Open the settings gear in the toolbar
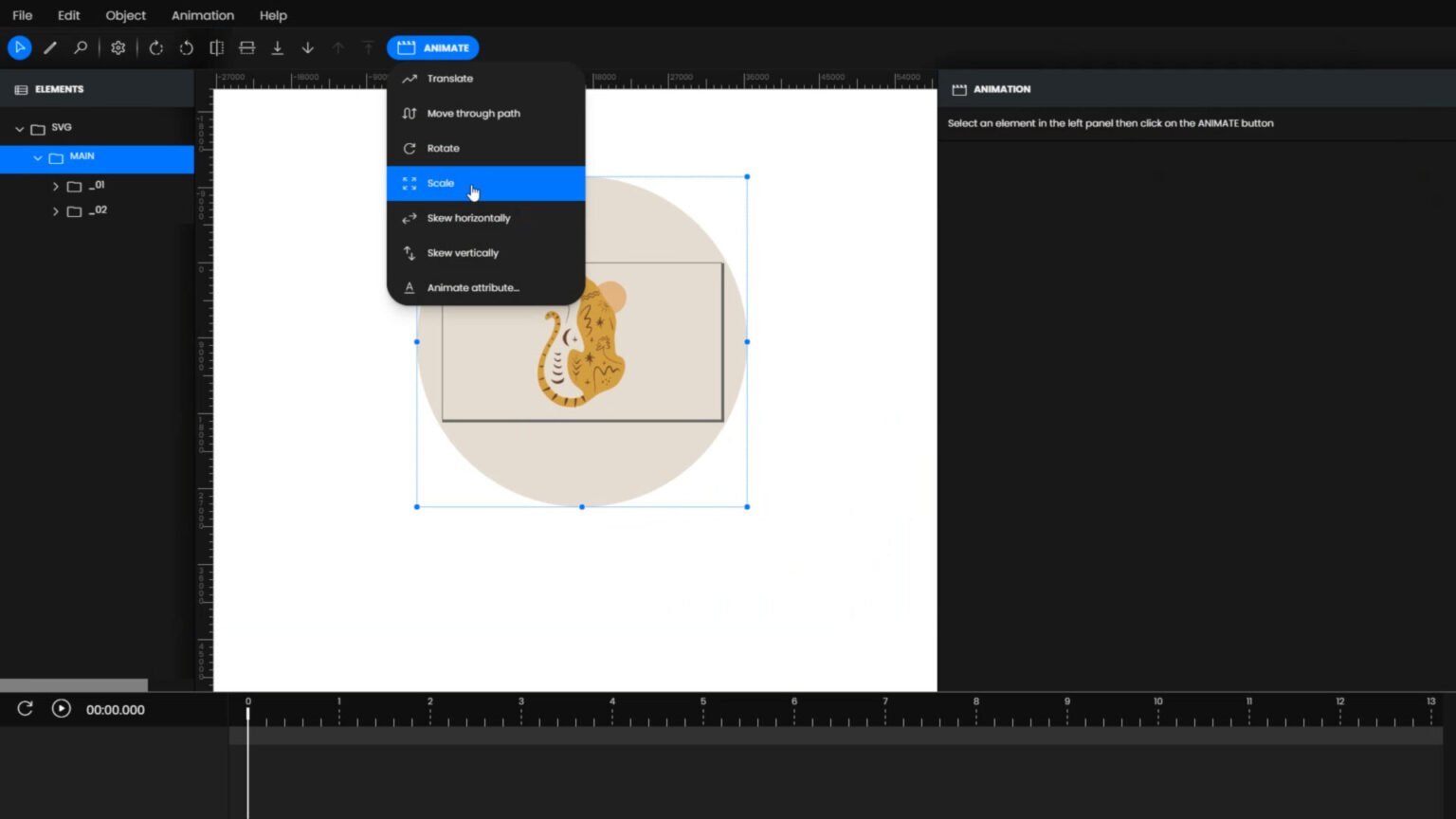Screen dimensions: 1456x819 pyautogui.click(x=118, y=47)
